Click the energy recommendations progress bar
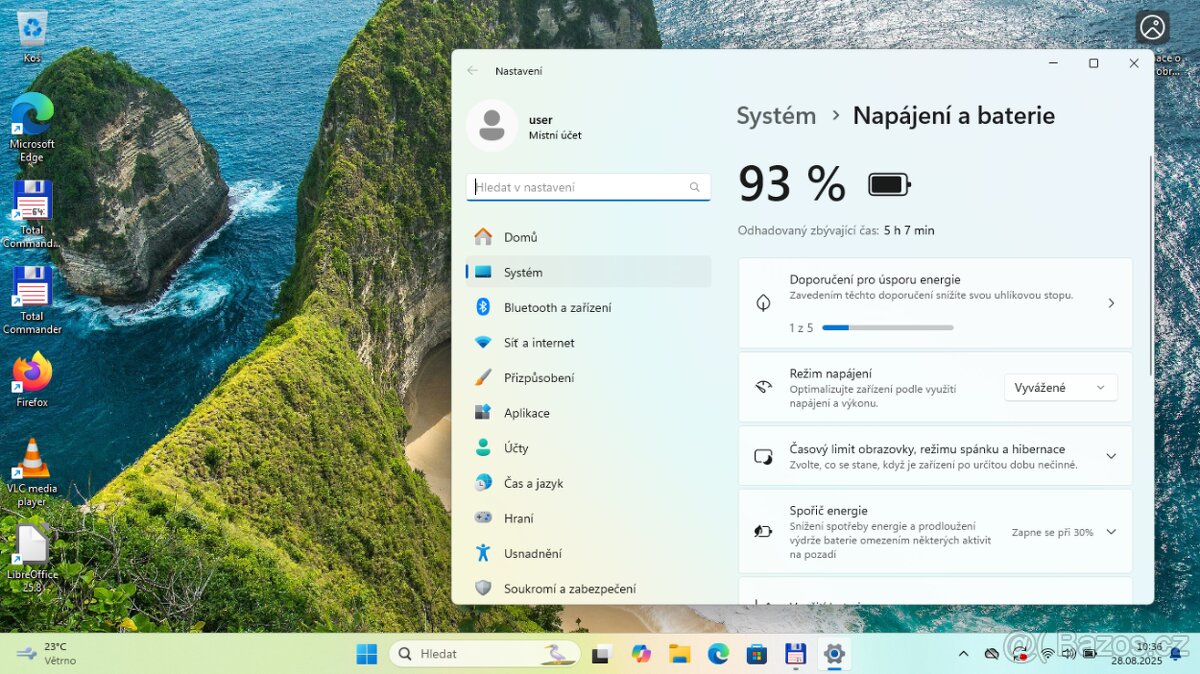The height and width of the screenshot is (674, 1200). coord(886,327)
